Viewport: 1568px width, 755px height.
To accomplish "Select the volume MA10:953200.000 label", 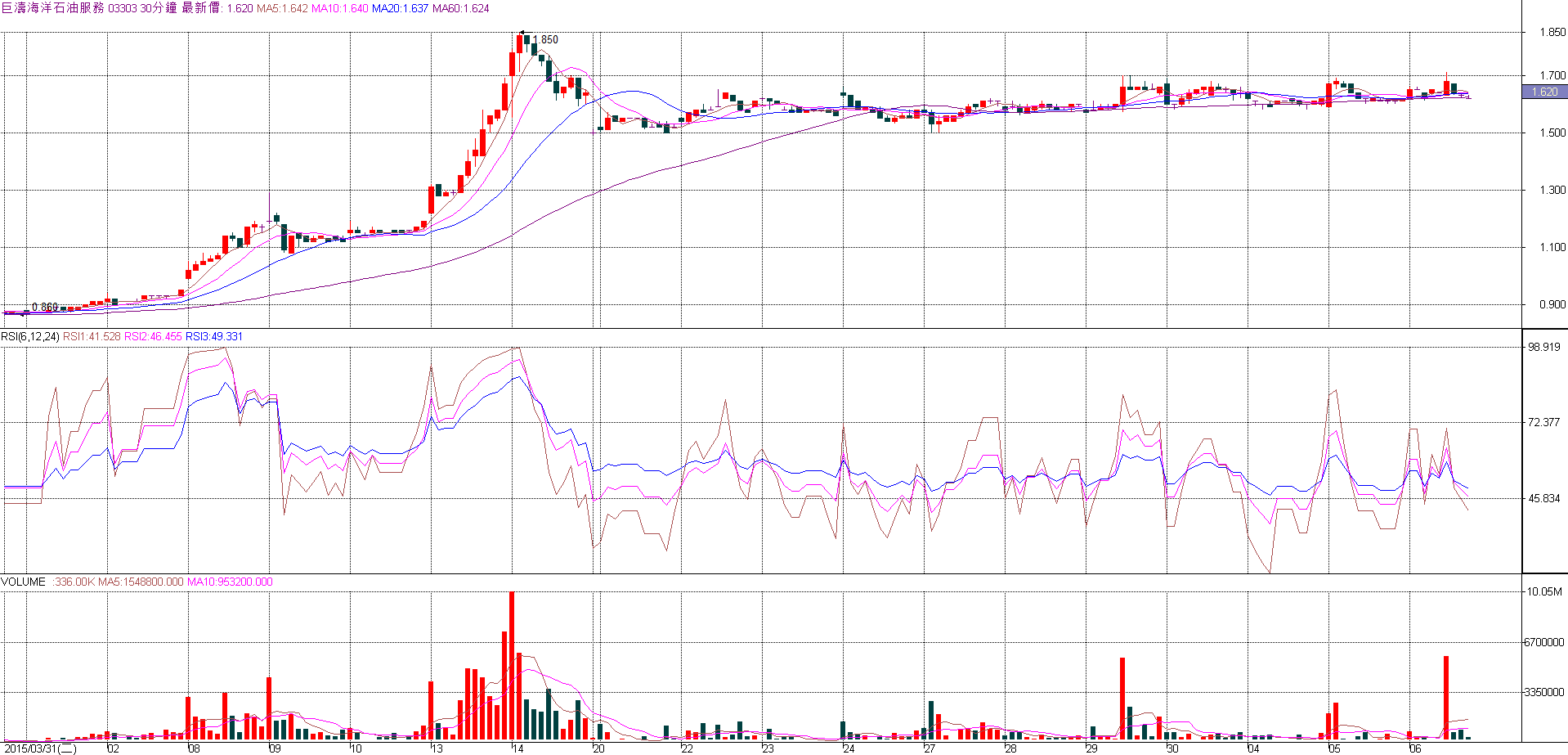I will (230, 582).
